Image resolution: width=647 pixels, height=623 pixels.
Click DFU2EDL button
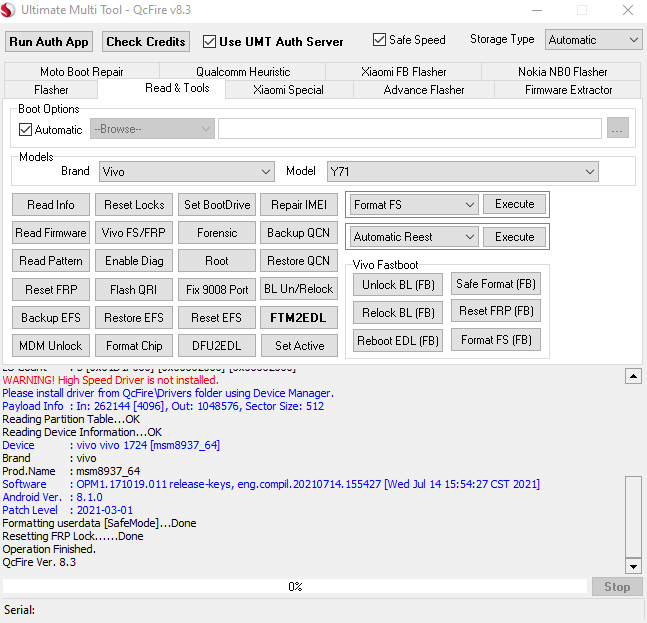tap(217, 346)
